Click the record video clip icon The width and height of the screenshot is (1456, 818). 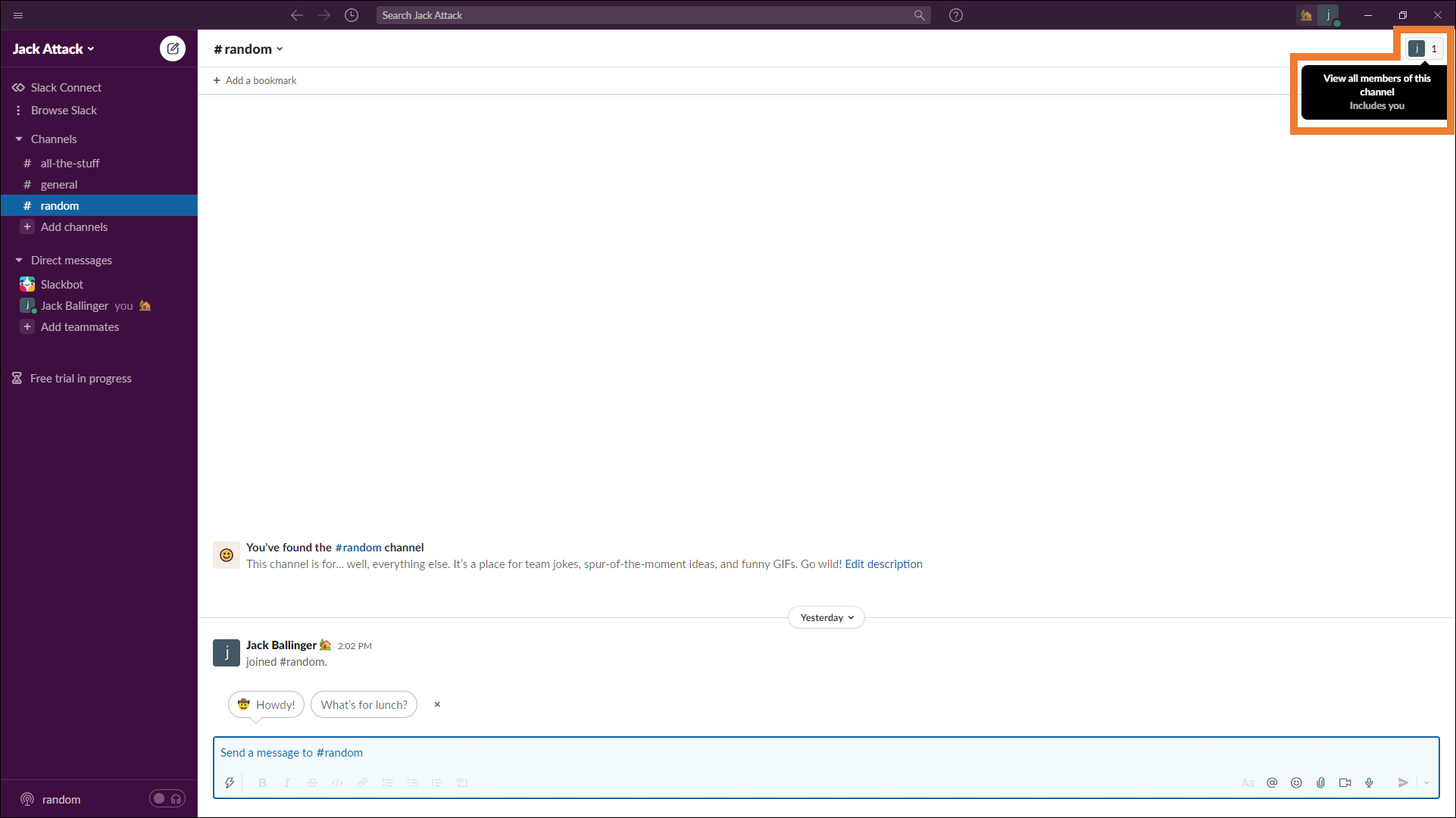click(x=1345, y=783)
